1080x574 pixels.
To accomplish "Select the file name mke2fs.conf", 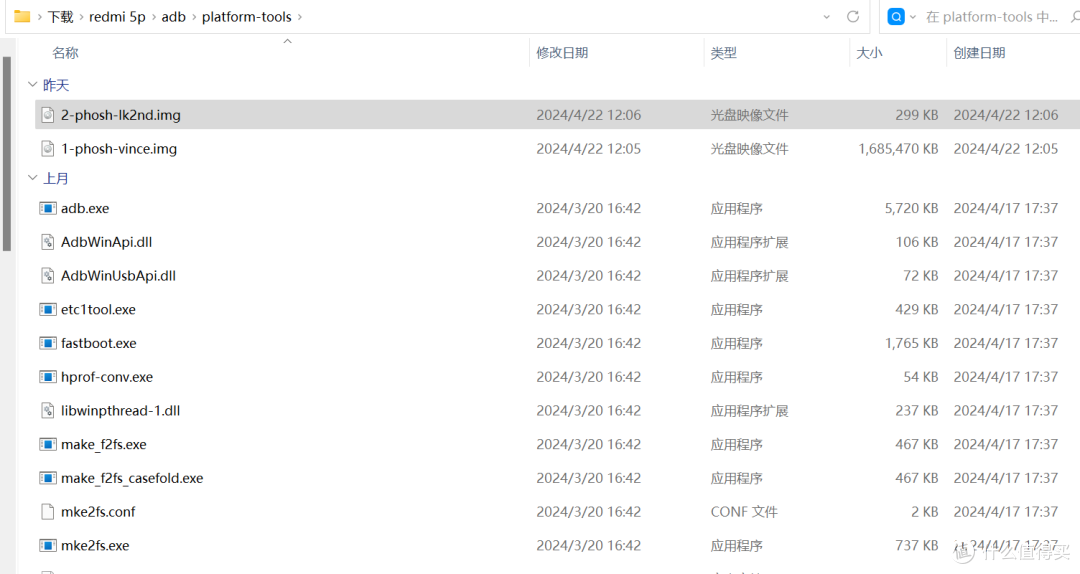I will [x=98, y=512].
